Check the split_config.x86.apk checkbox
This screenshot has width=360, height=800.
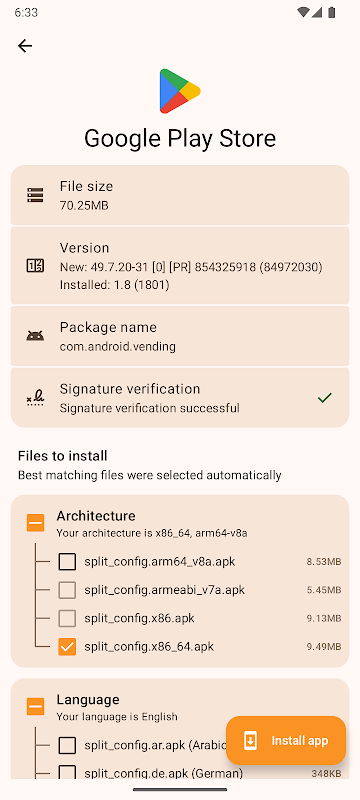67,618
